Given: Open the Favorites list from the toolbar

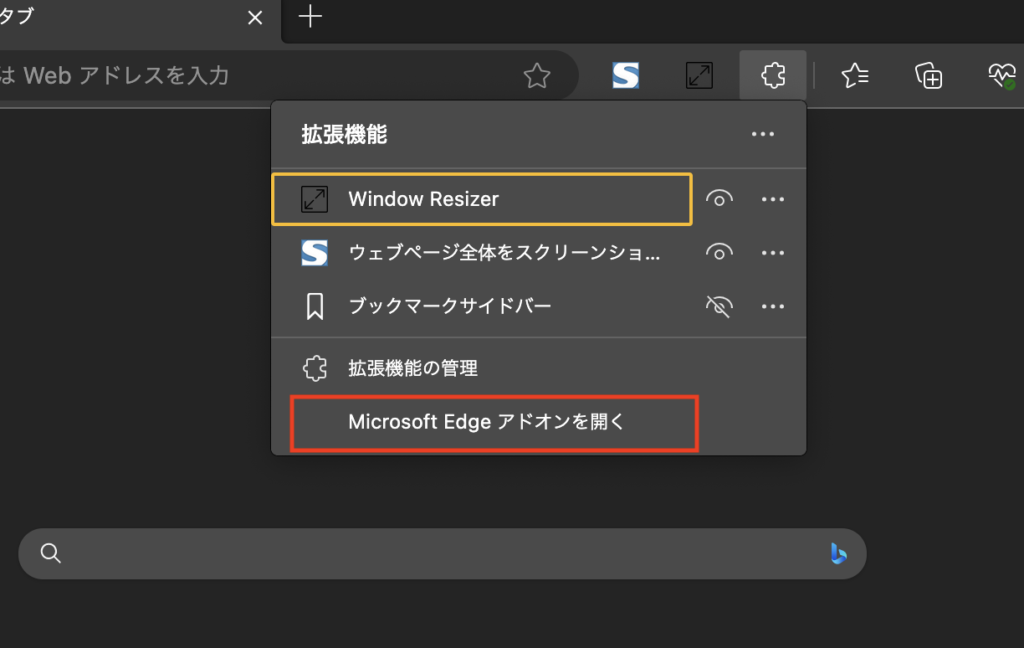Looking at the screenshot, I should [x=855, y=76].
